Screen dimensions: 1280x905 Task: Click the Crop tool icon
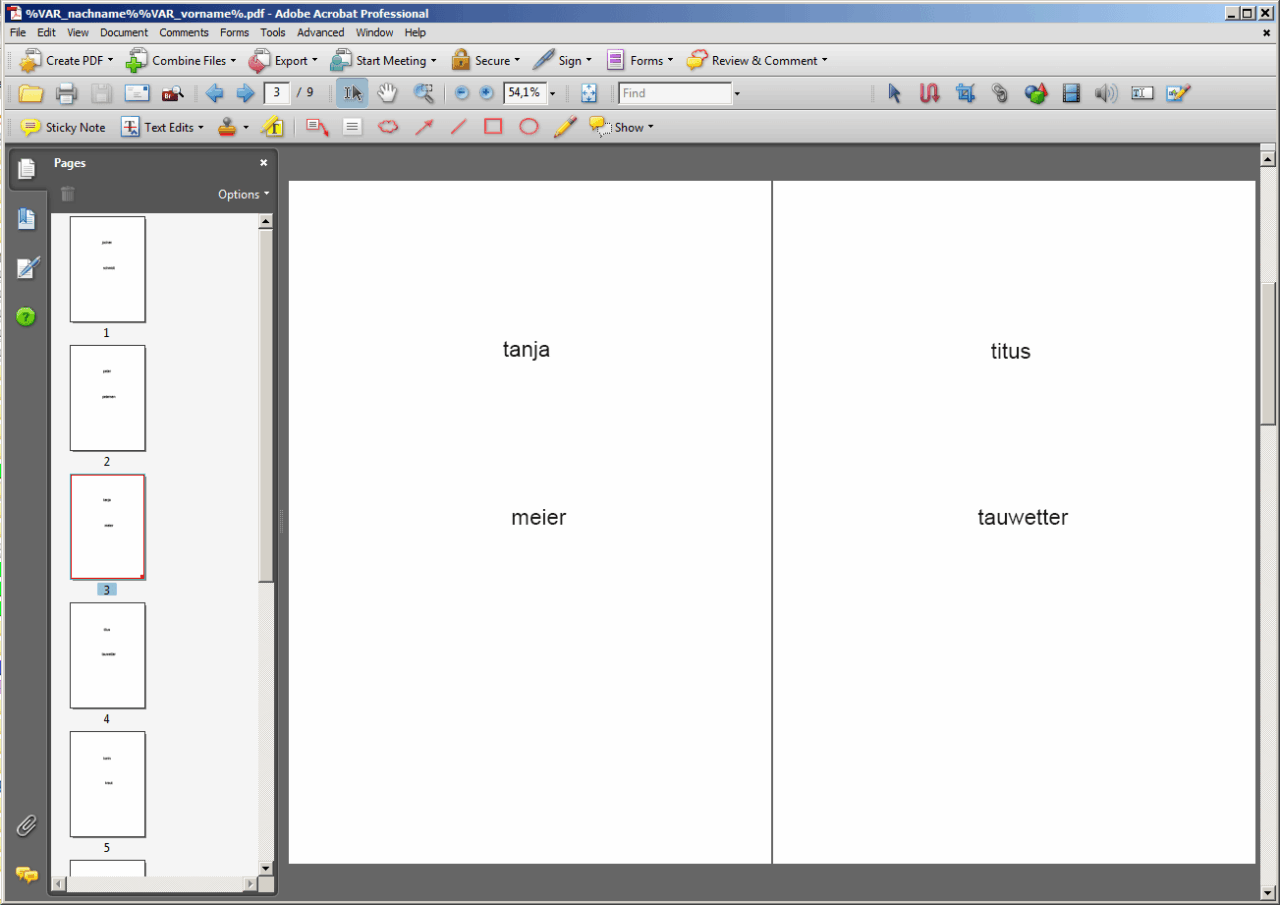pyautogui.click(x=965, y=93)
